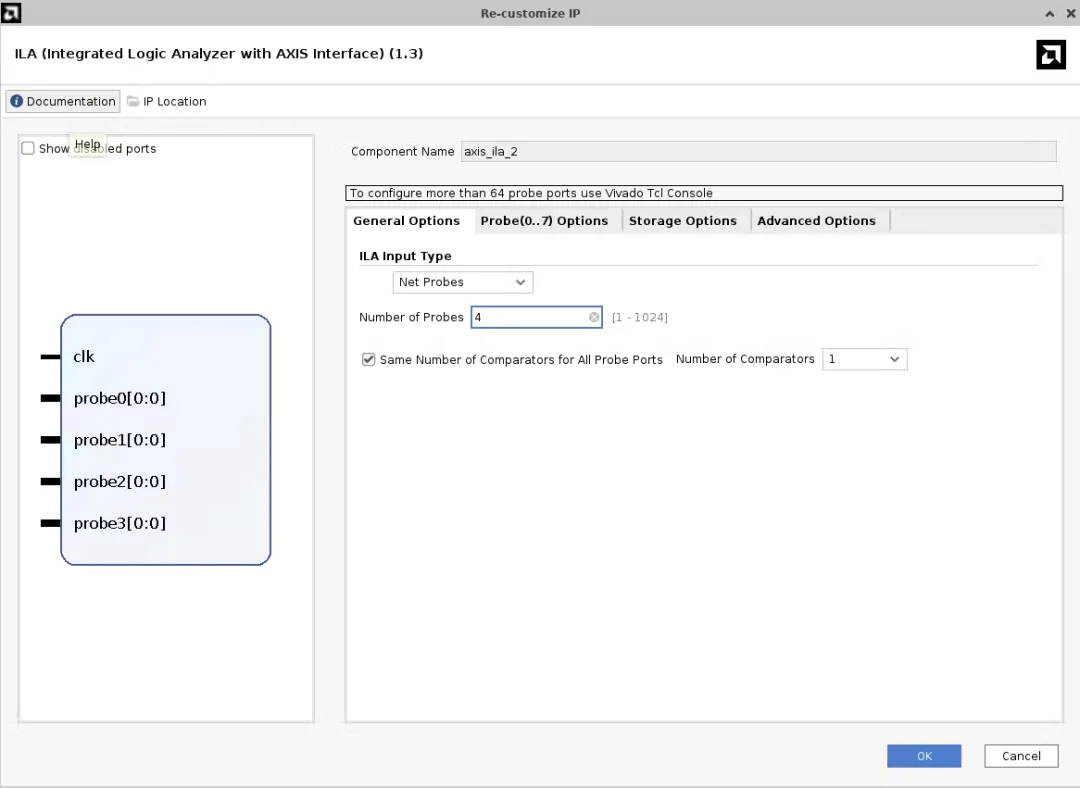This screenshot has height=788, width=1080.
Task: Click the IP Location folder icon
Action: coord(134,101)
